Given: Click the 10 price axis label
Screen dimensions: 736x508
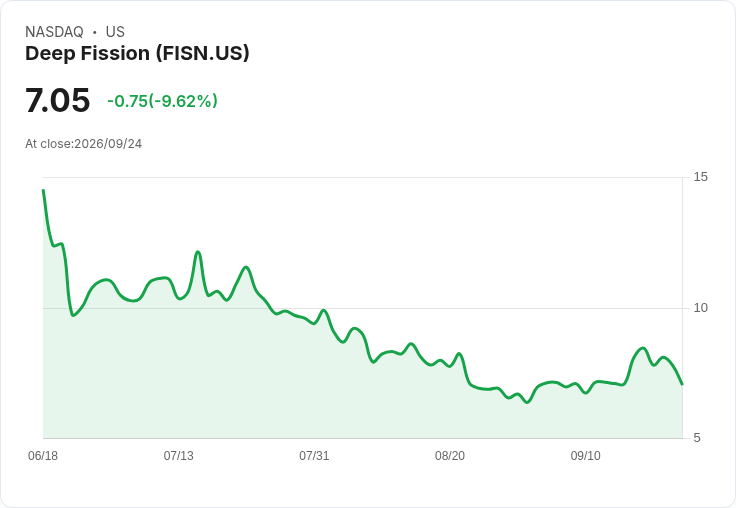Looking at the screenshot, I should click(x=700, y=308).
